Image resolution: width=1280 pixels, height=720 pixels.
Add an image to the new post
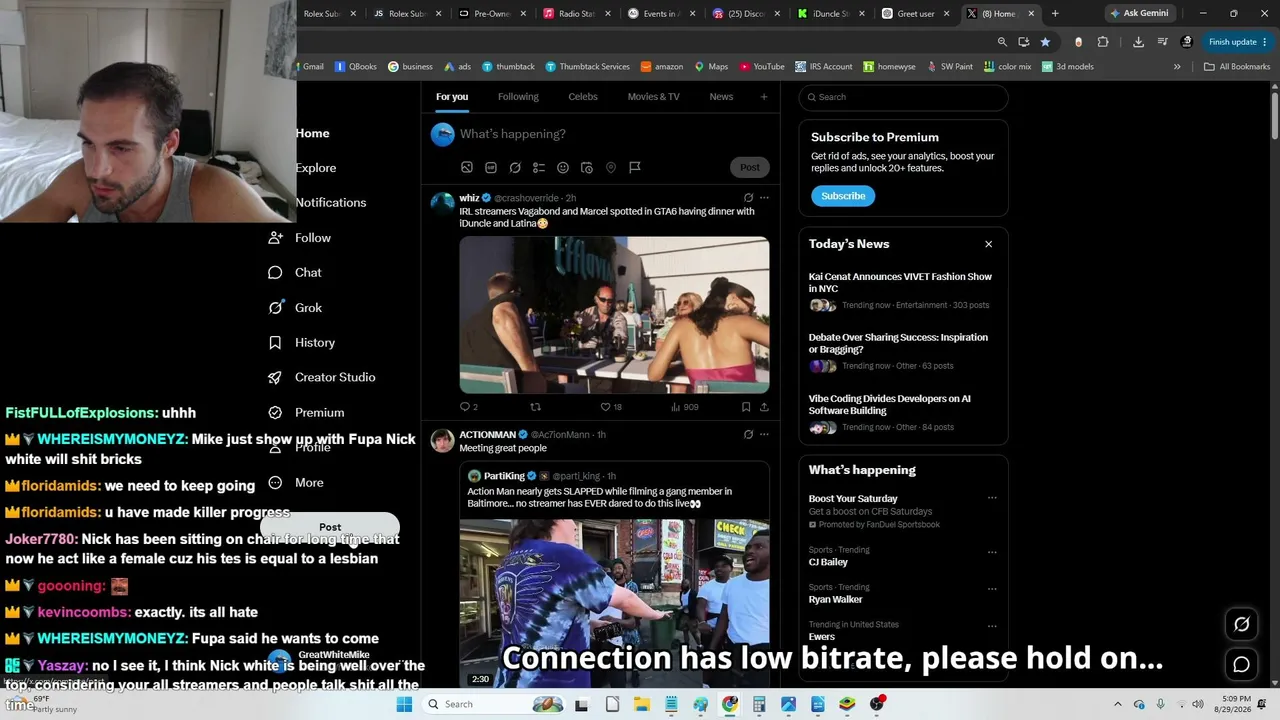467,168
